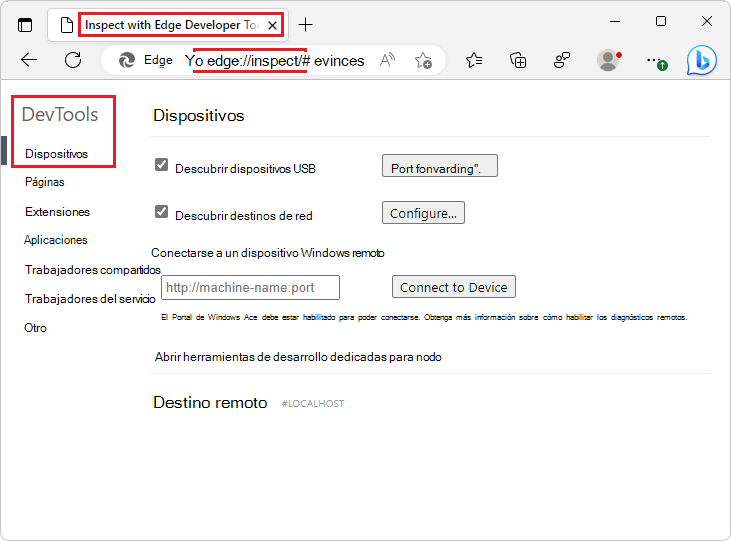
Task: Click the Configure... button
Action: coord(423,213)
